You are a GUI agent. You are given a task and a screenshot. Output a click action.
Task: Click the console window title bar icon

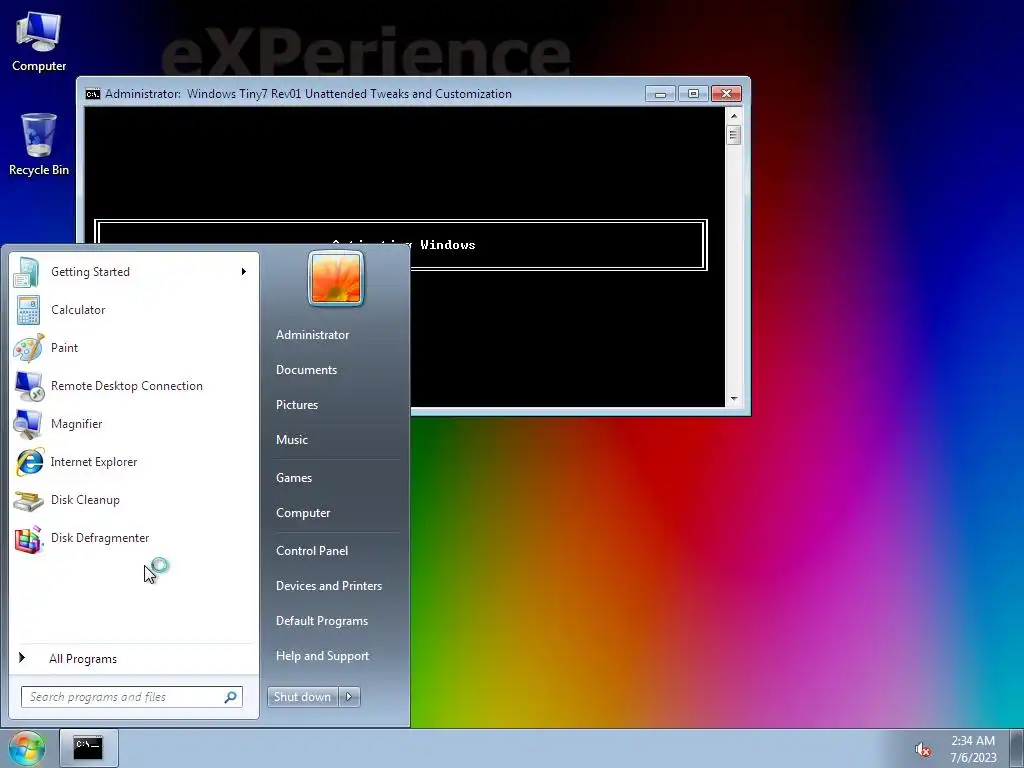point(93,94)
